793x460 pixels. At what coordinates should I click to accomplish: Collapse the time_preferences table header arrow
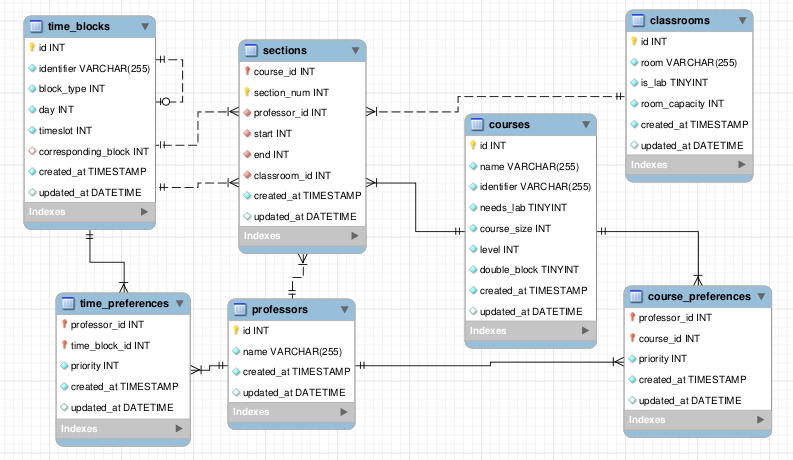pyautogui.click(x=180, y=303)
